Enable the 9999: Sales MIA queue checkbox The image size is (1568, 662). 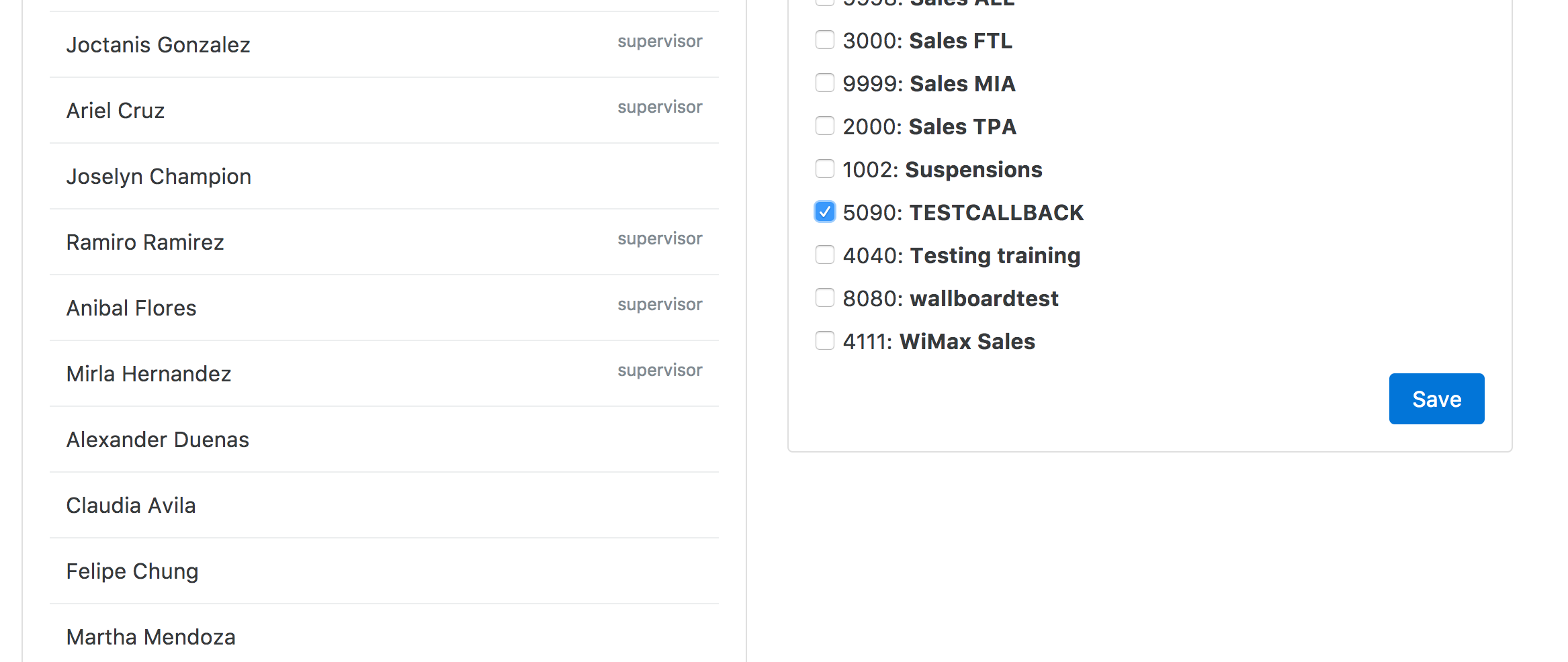pos(824,83)
